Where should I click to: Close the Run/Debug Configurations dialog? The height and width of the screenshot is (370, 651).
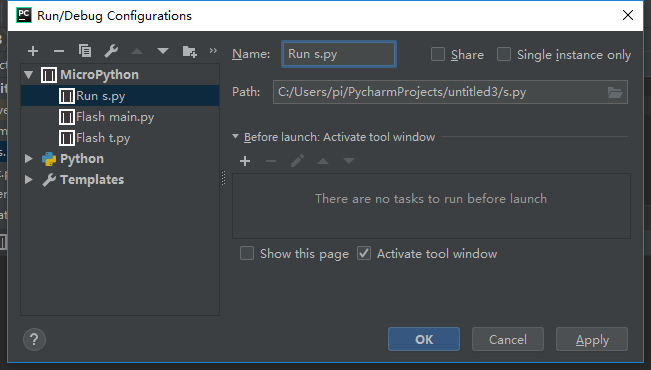(x=628, y=15)
